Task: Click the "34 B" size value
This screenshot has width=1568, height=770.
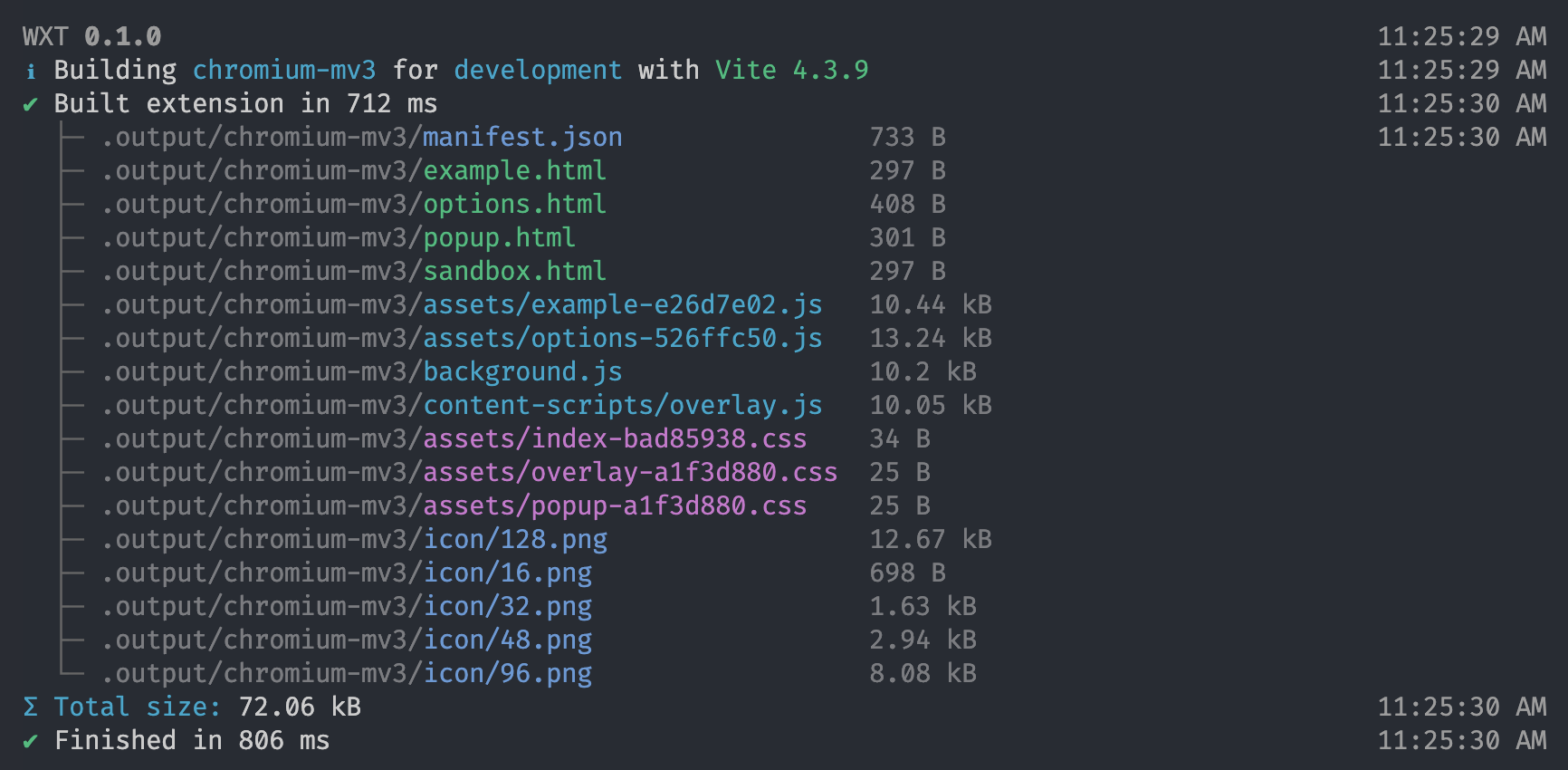Action: click(x=900, y=438)
